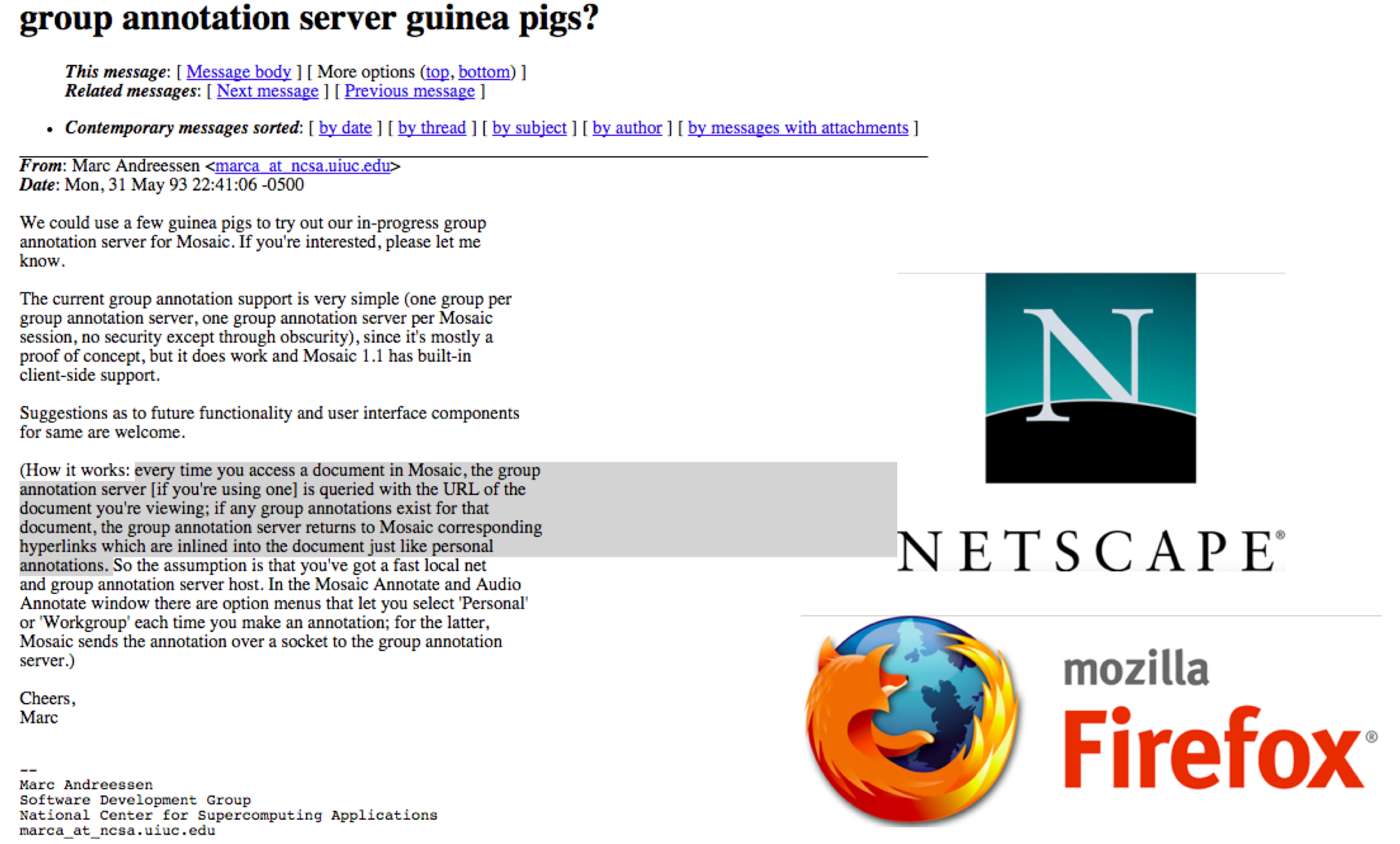Open the Message body link

pos(239,72)
